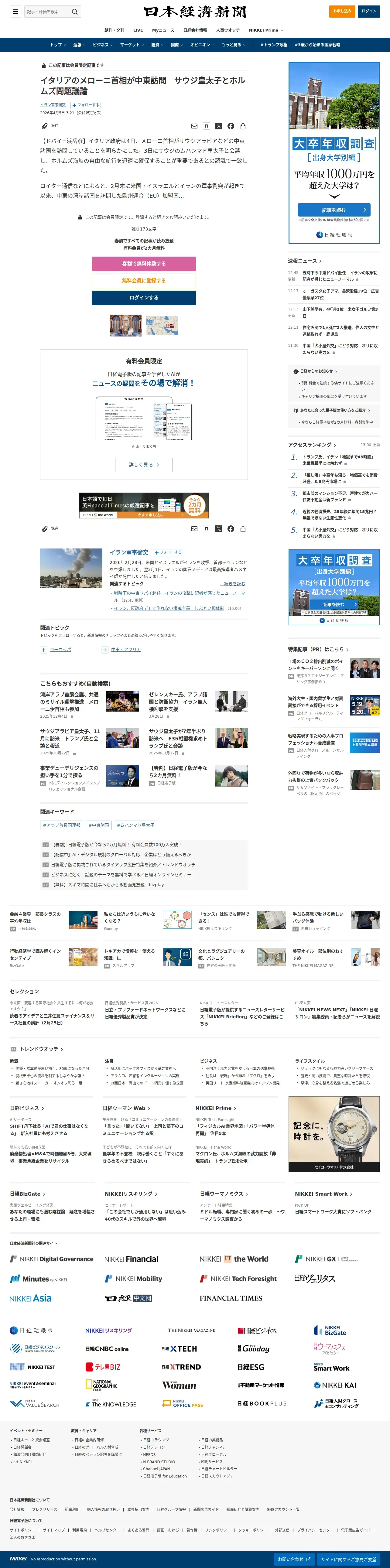Click 詳しく見る under Ask! NIKKEI
The width and height of the screenshot is (390, 1568).
(144, 464)
